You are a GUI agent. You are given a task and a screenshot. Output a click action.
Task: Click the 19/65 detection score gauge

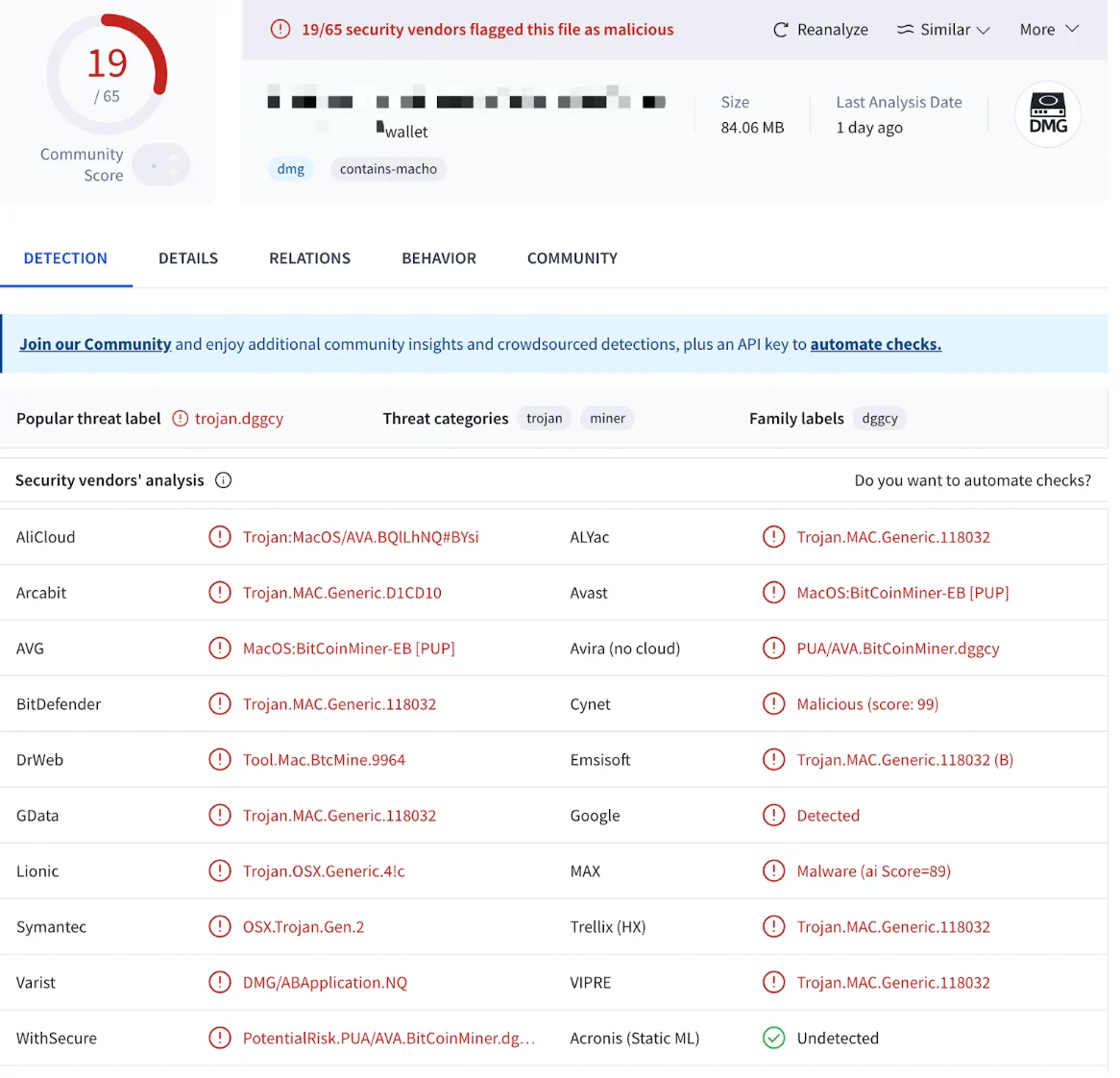(108, 75)
